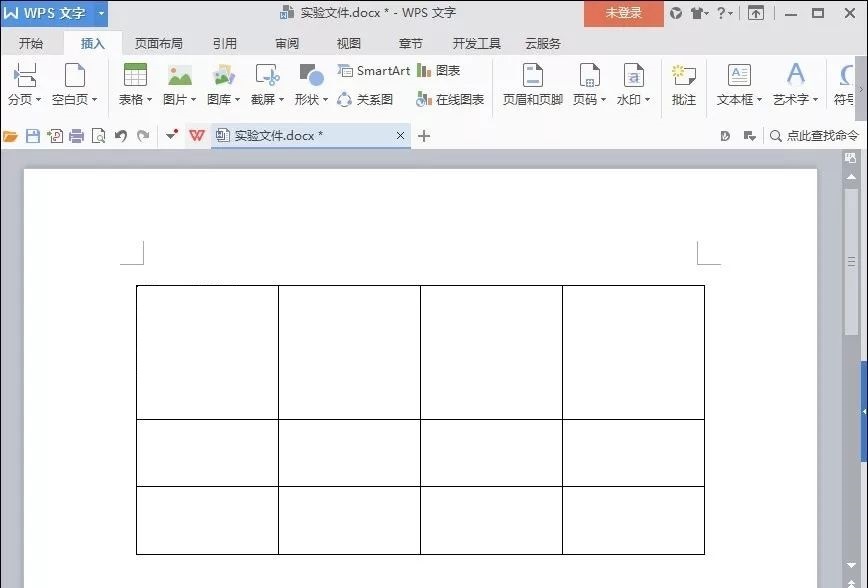Click the 关系图 relationship diagram button
This screenshot has width=868, height=588.
click(365, 100)
